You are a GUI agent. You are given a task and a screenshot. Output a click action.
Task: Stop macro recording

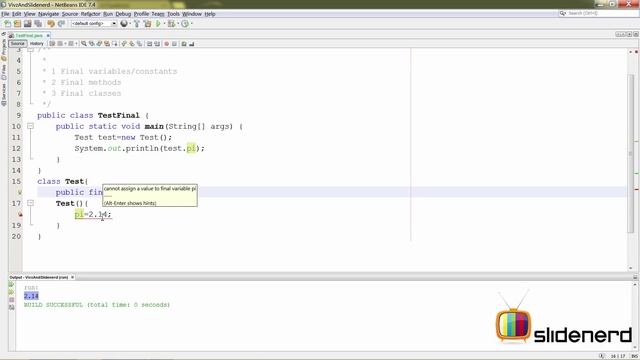click(174, 44)
